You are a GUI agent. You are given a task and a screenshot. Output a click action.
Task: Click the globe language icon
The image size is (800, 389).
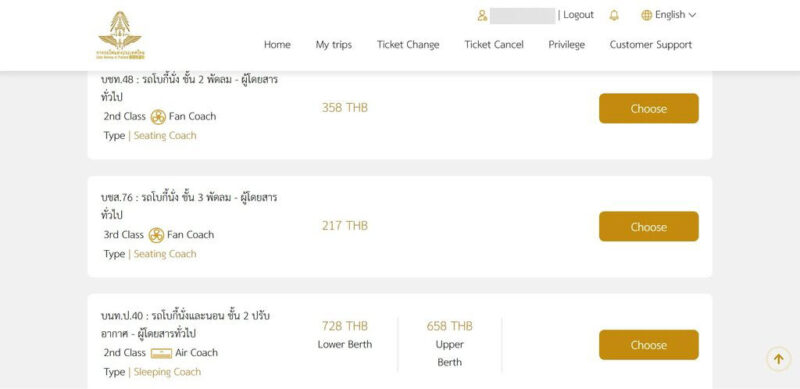tap(646, 15)
